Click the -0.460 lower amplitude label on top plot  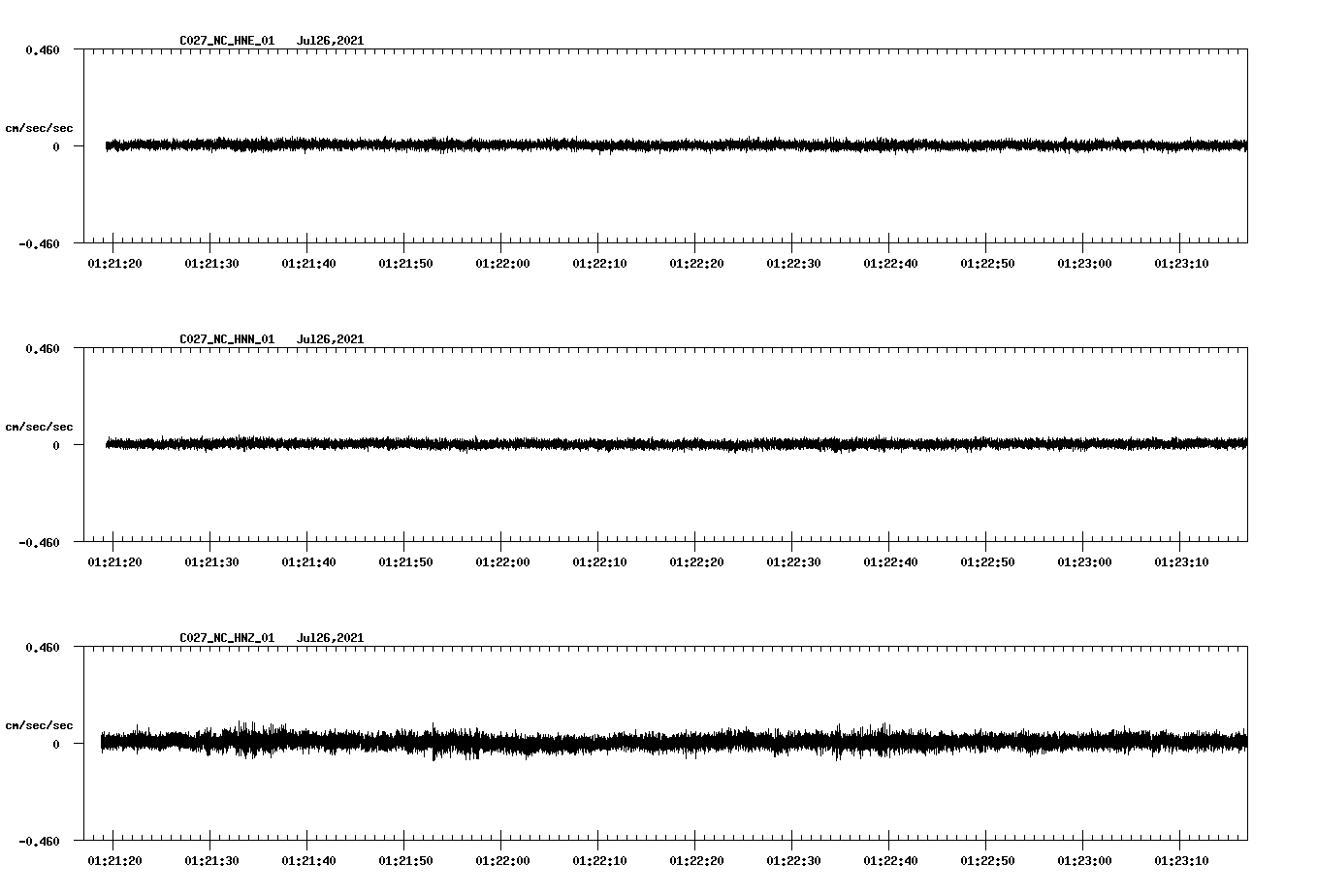[41, 245]
